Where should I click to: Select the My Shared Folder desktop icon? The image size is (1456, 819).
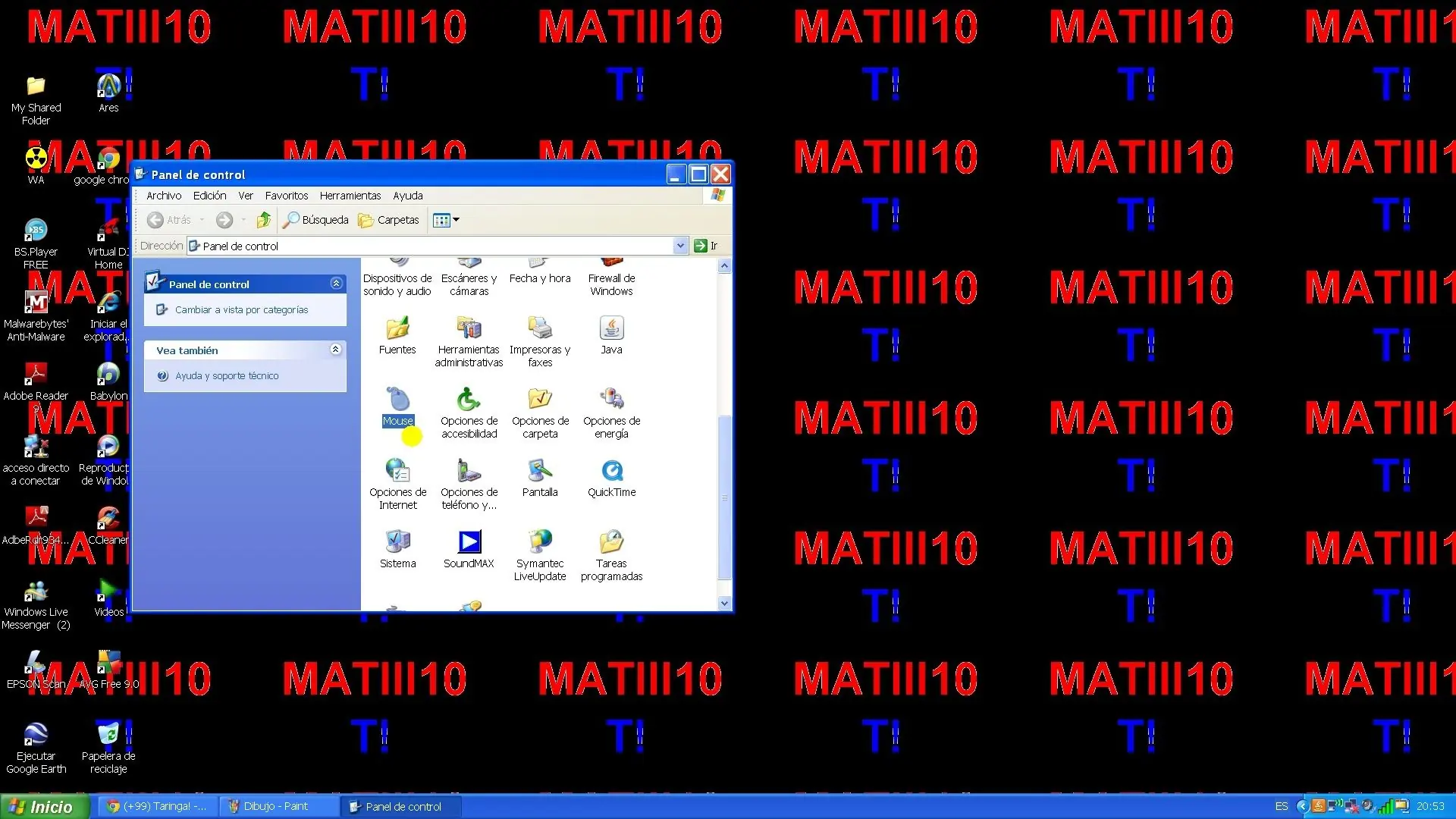(36, 100)
